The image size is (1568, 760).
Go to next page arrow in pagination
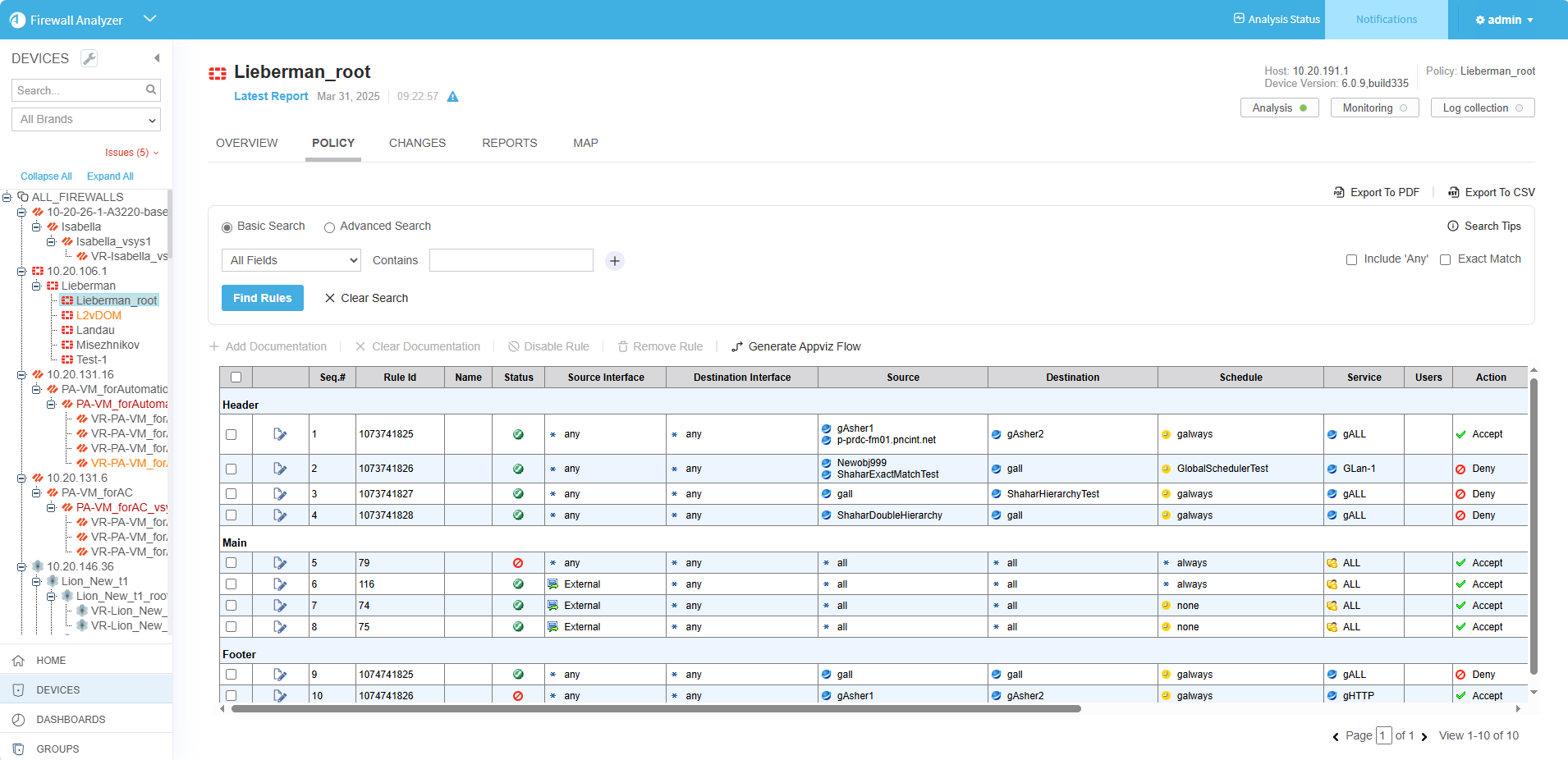(1424, 736)
